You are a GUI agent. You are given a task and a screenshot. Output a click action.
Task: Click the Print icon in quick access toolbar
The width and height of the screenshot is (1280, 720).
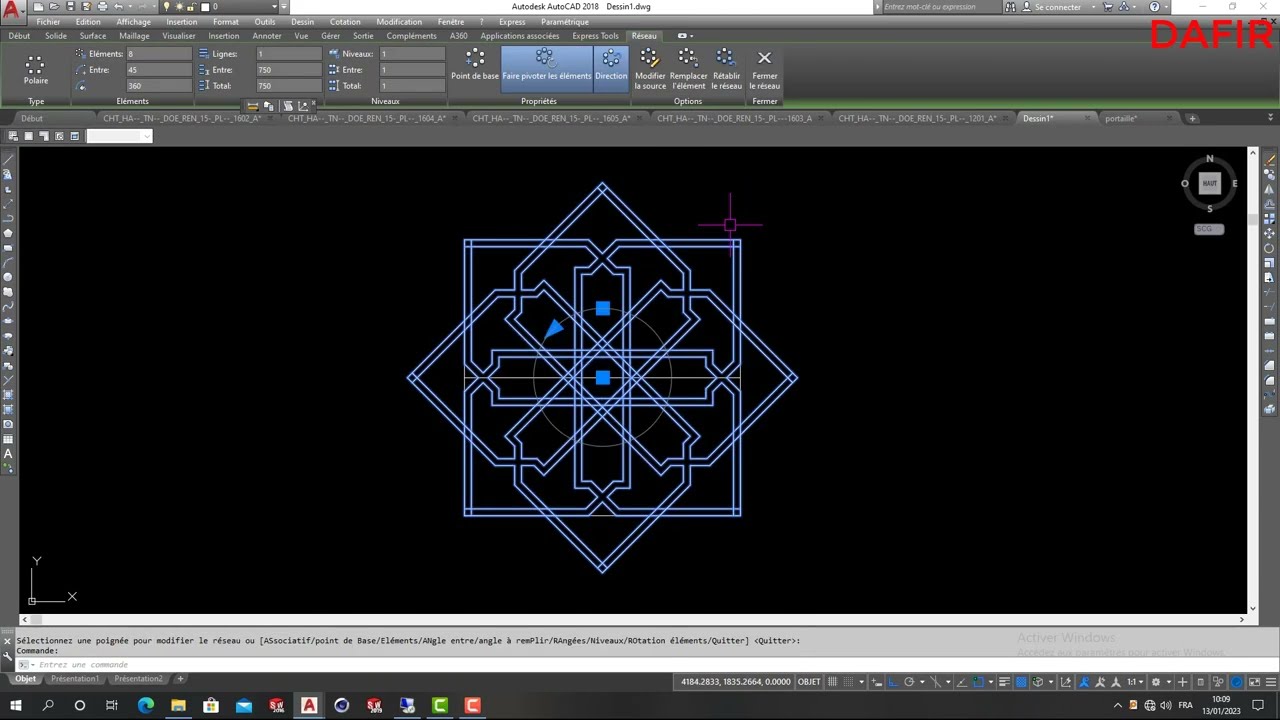point(102,7)
